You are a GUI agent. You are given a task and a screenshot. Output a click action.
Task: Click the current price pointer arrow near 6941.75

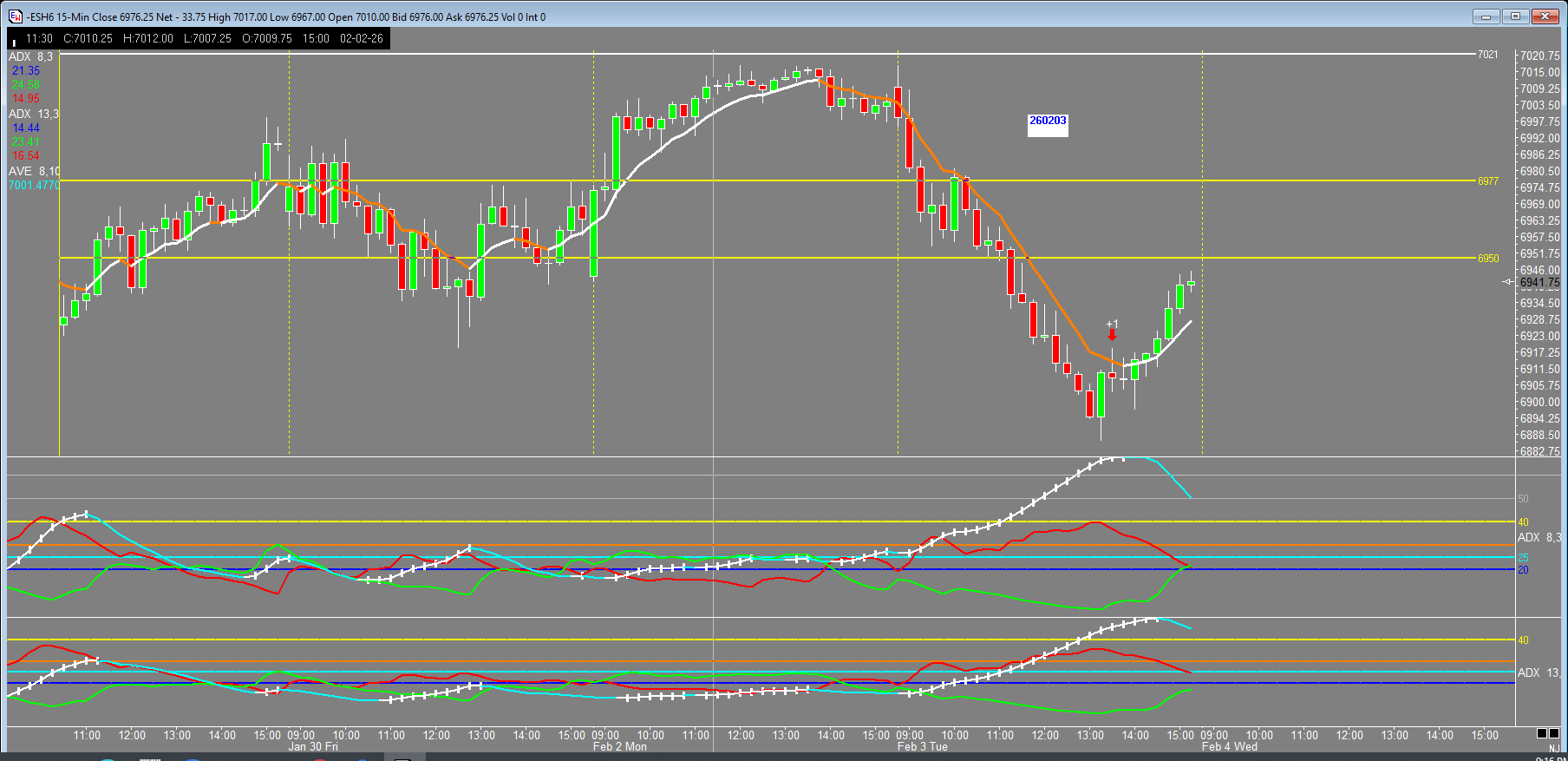tap(1508, 282)
